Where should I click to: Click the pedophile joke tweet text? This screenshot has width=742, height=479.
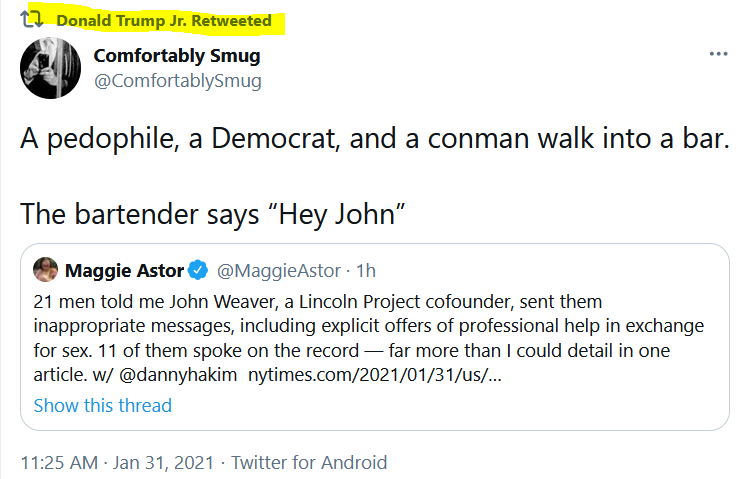375,139
